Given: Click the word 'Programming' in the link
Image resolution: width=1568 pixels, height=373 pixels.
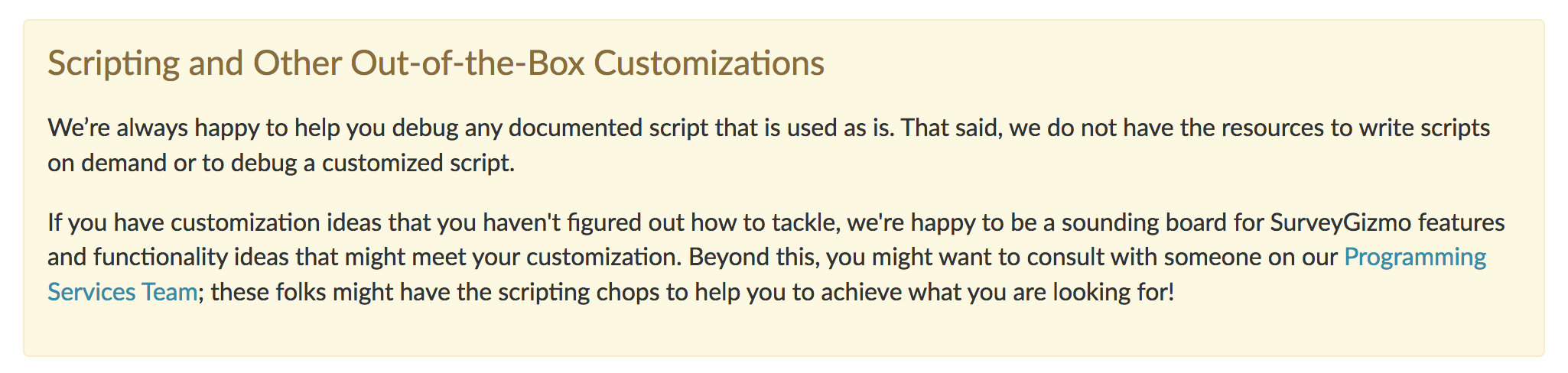Looking at the screenshot, I should [x=1414, y=258].
